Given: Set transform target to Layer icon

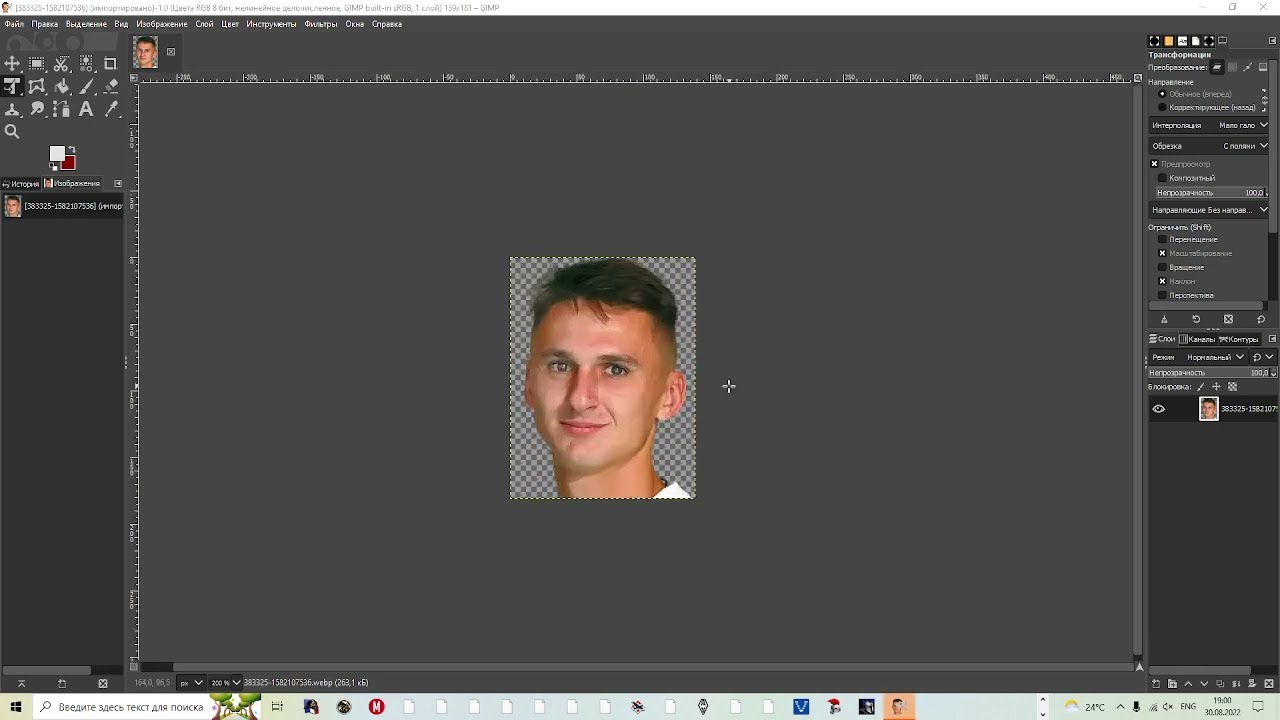Looking at the screenshot, I should pos(1217,67).
